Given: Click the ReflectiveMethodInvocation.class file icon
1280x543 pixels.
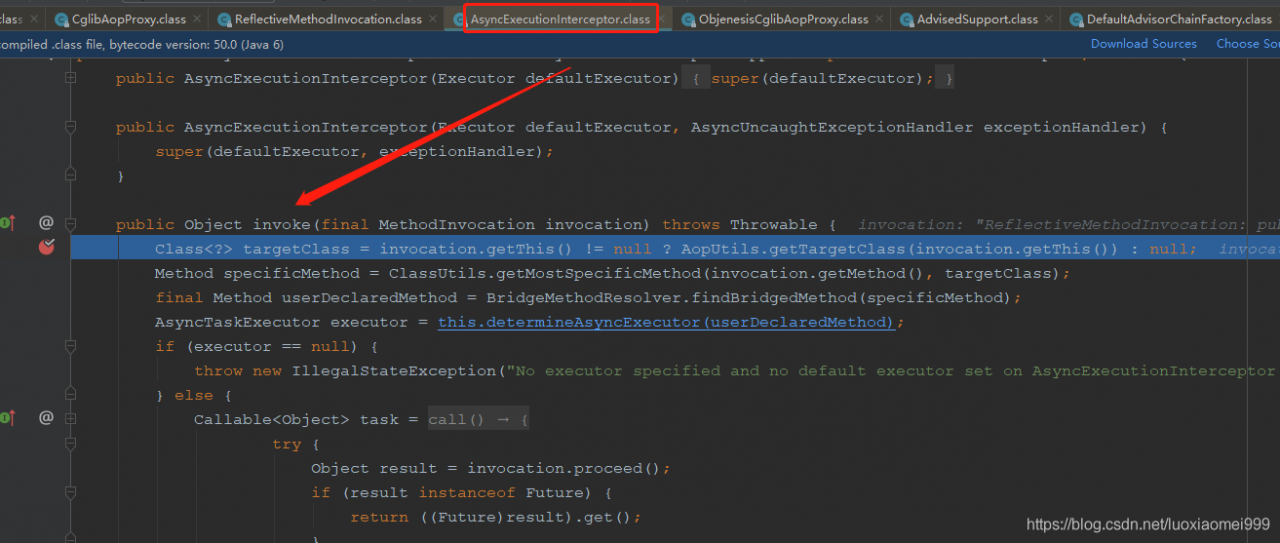Looking at the screenshot, I should (225, 19).
